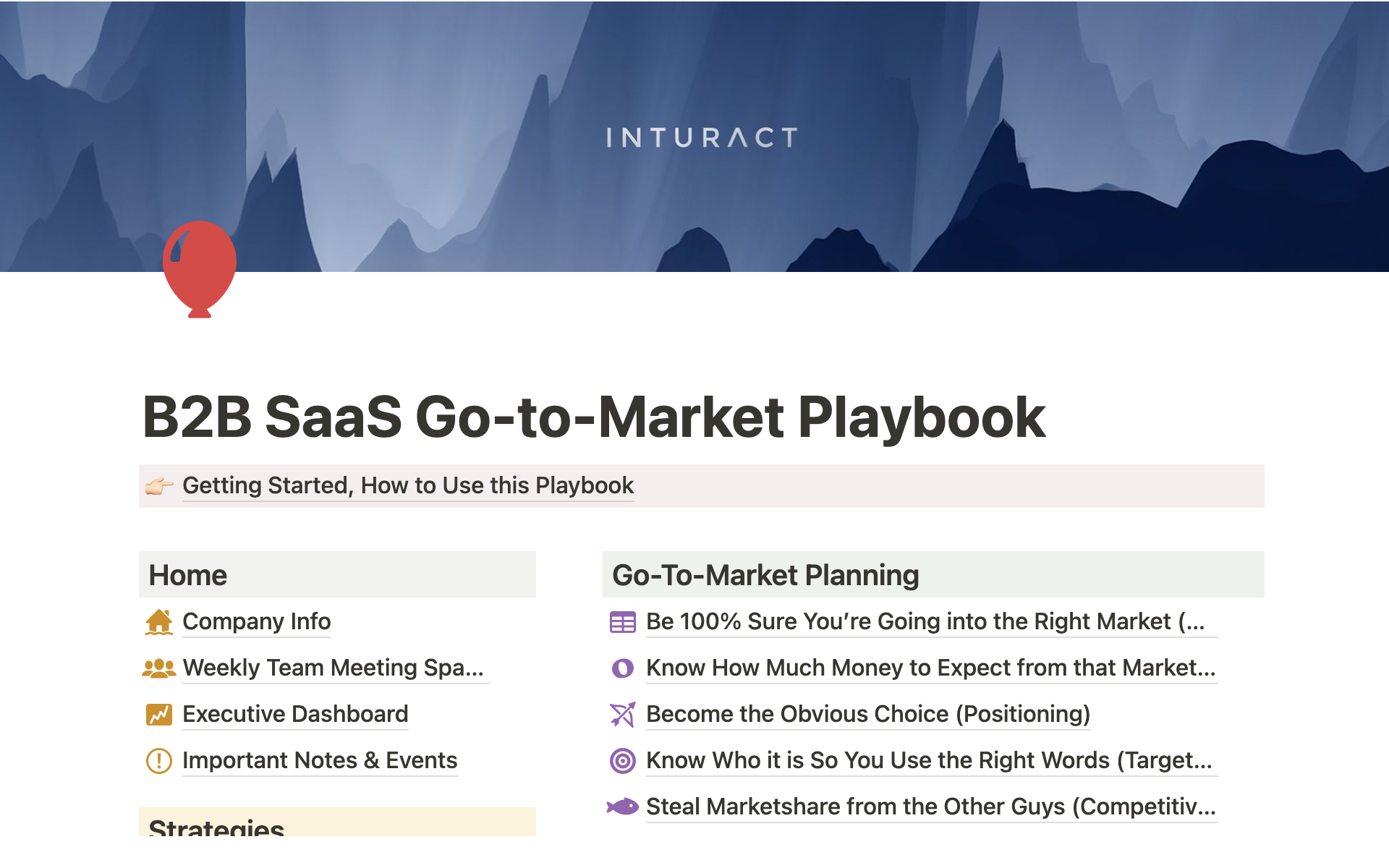Open Become the Obvious Choice (Positioning)

pyautogui.click(x=868, y=715)
